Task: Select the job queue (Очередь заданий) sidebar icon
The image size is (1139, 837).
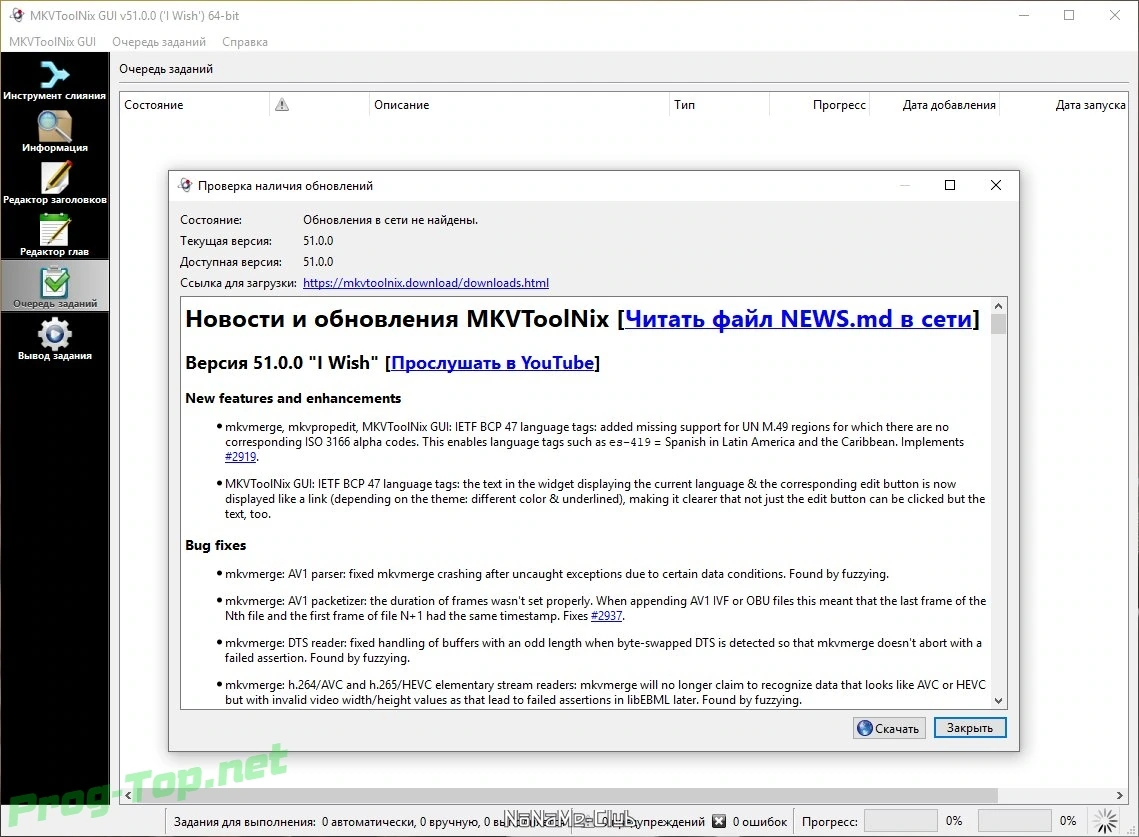Action: [54, 286]
